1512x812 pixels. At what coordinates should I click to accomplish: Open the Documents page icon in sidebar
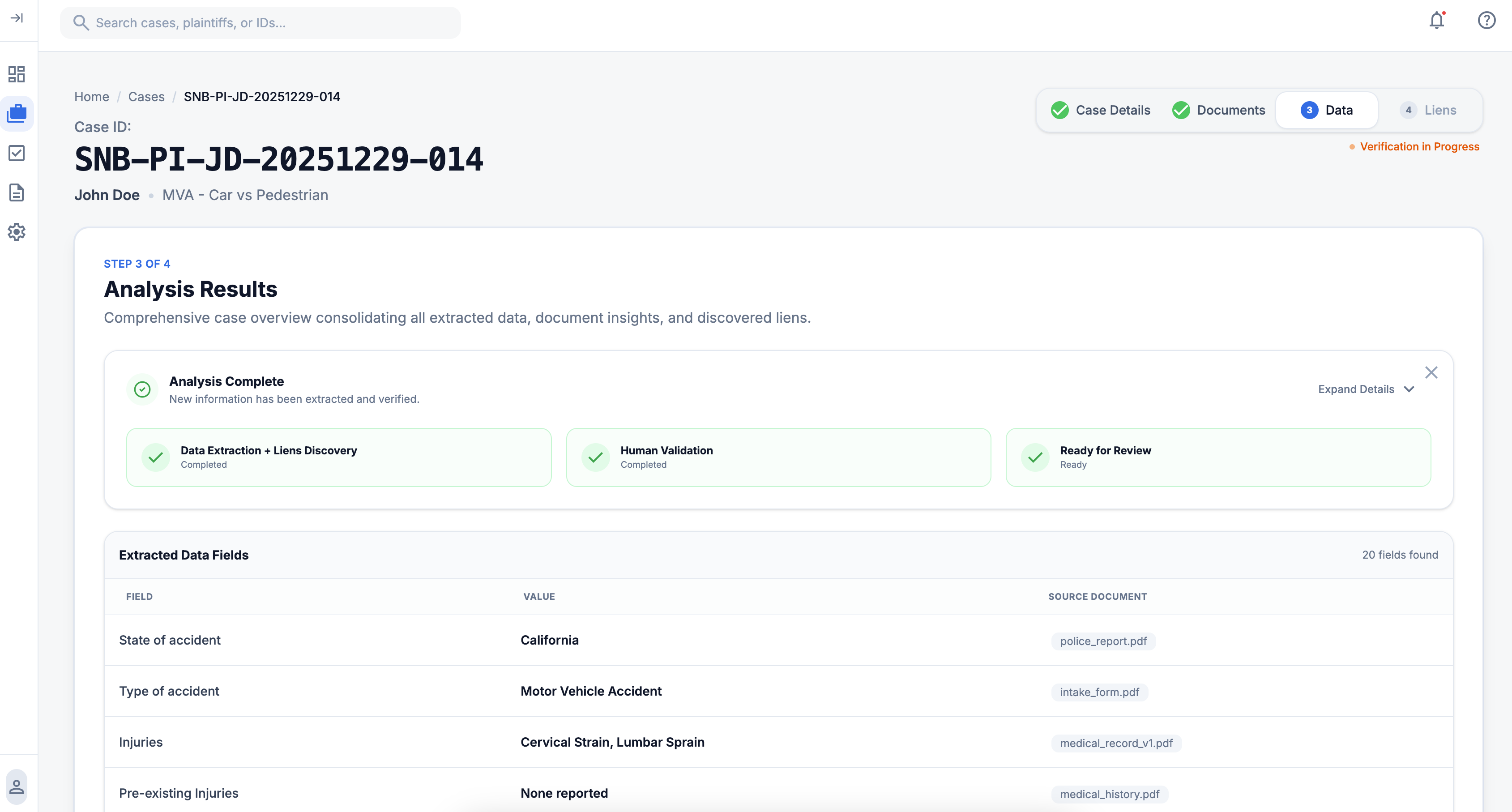[17, 192]
